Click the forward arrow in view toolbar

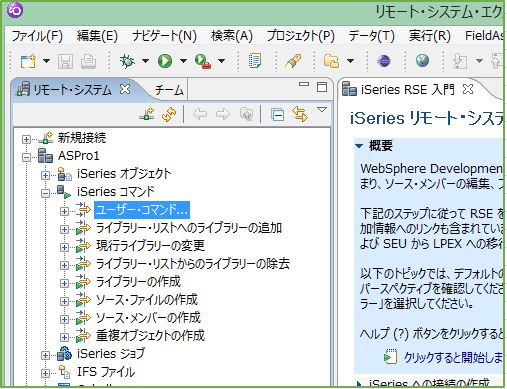tap(223, 114)
